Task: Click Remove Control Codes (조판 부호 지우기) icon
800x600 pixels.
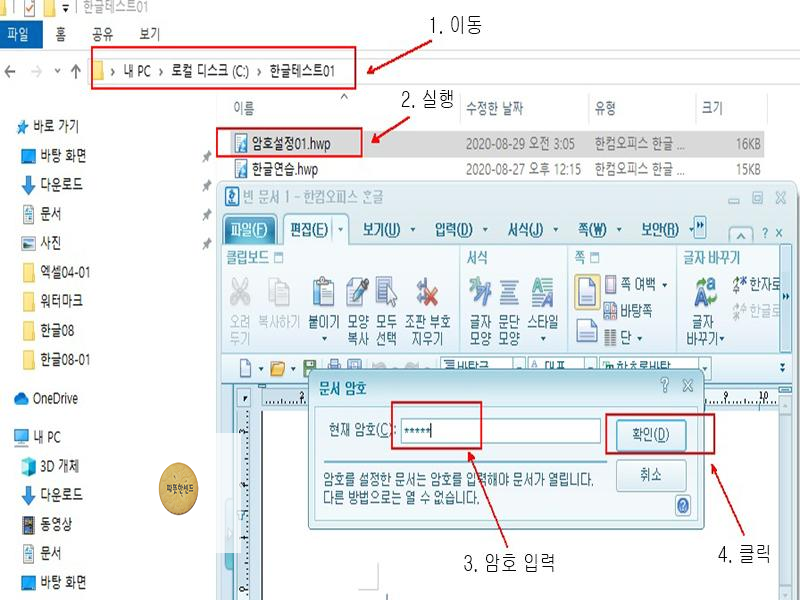Action: click(x=427, y=291)
